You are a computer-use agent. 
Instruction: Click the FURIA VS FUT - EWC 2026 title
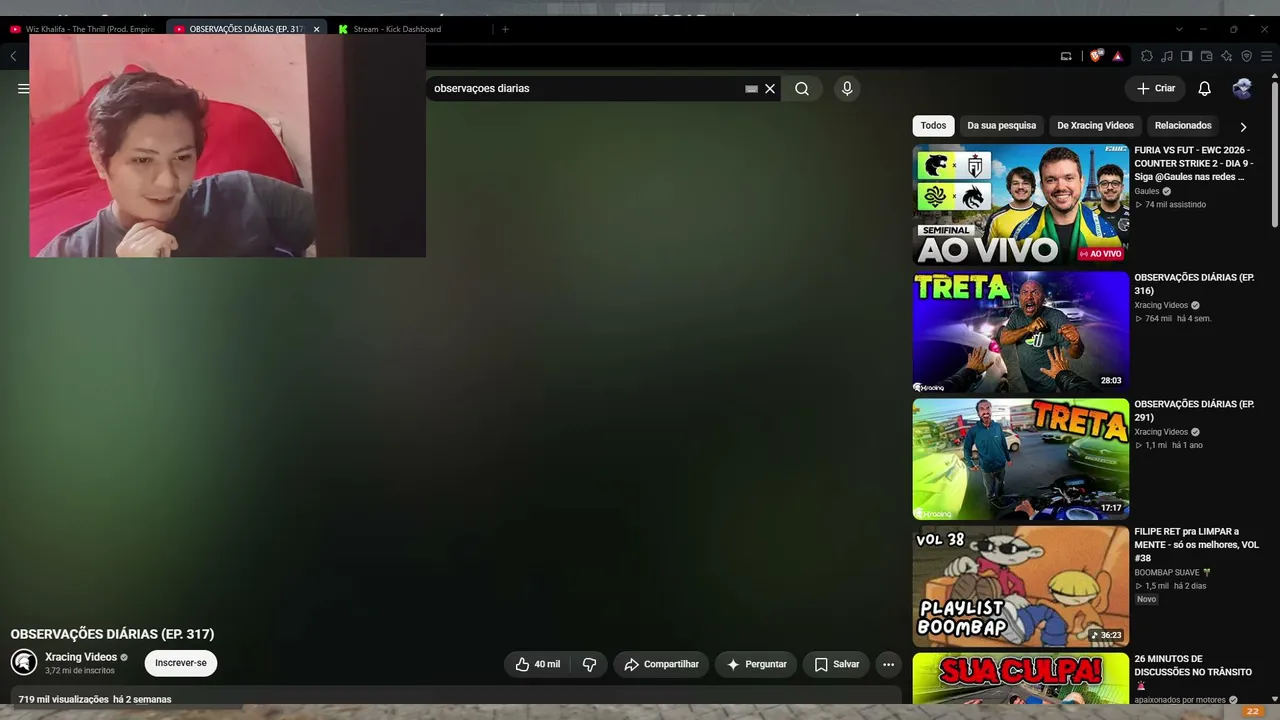[1194, 163]
